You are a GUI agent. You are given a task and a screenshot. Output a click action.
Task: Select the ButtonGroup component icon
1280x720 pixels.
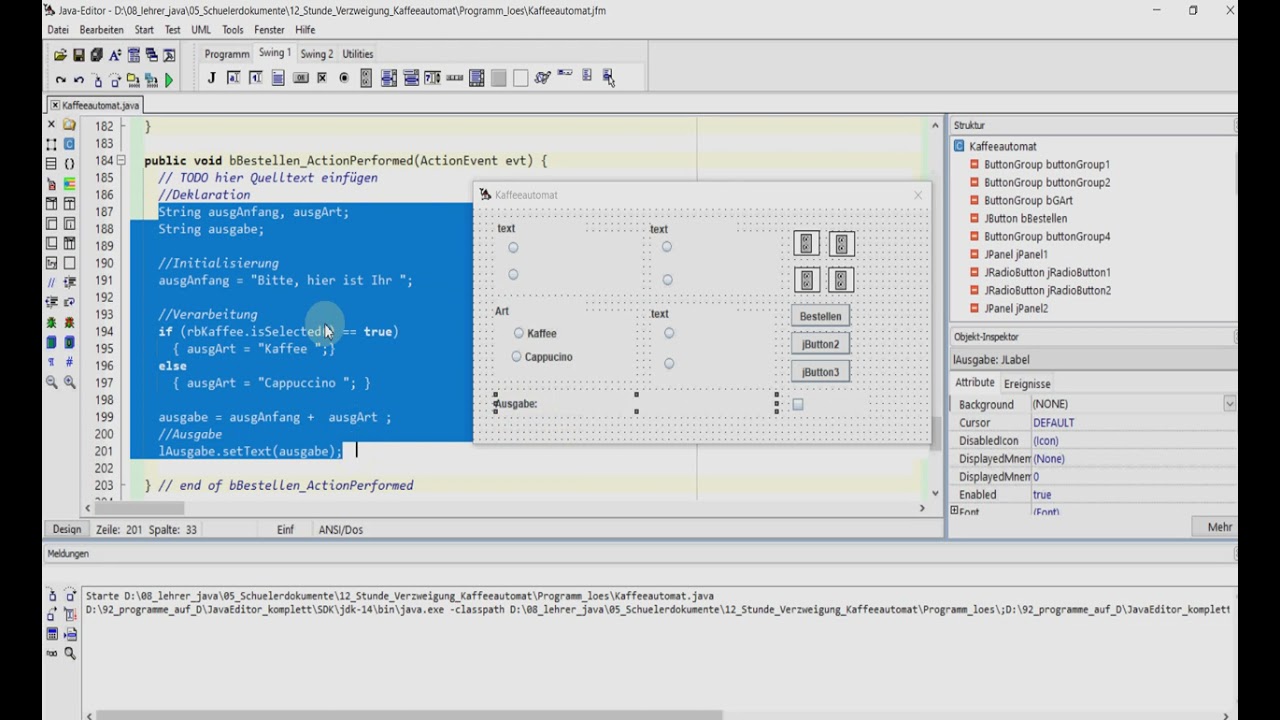[x=366, y=78]
